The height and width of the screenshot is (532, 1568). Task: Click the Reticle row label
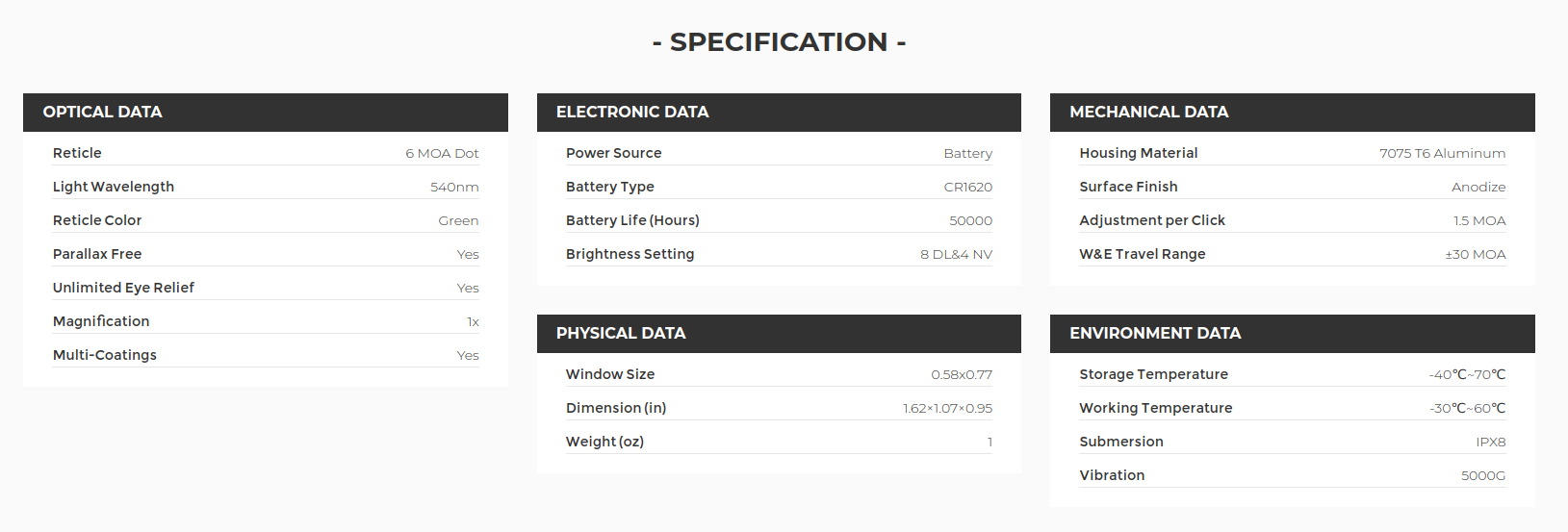click(x=77, y=153)
